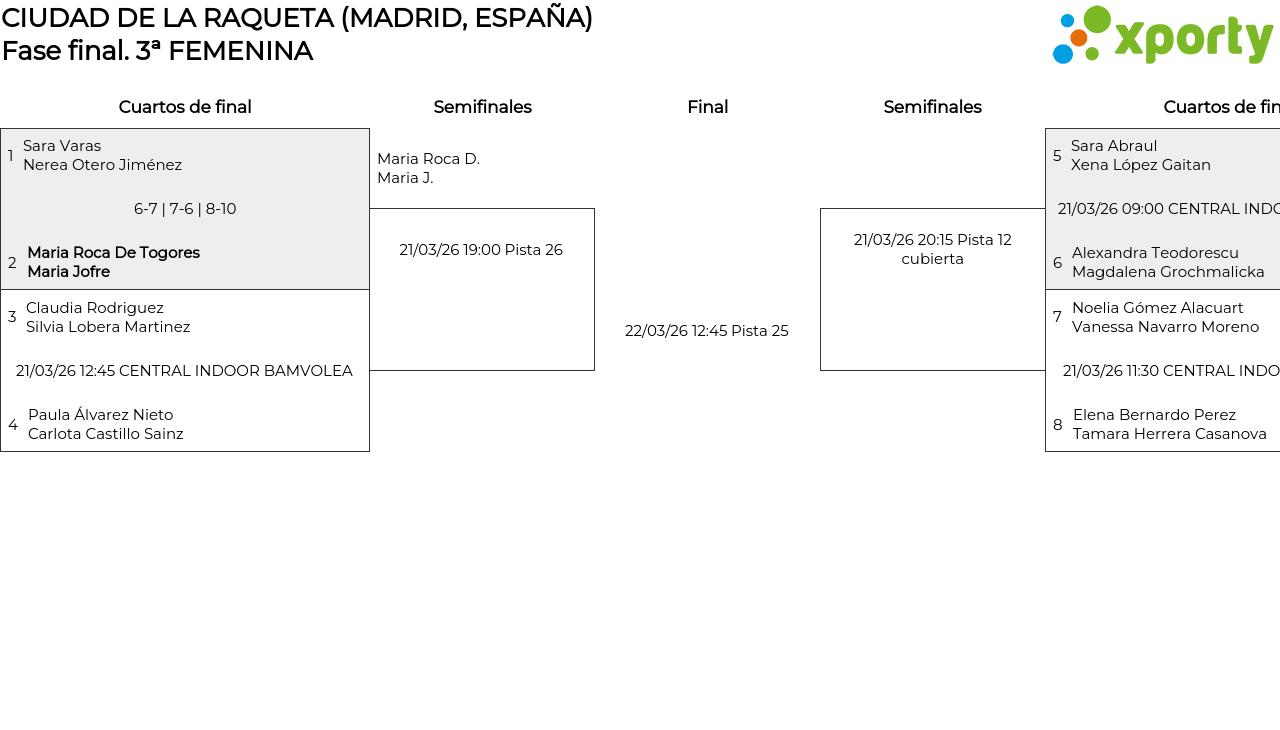The width and height of the screenshot is (1280, 730).
Task: Click the Fase final 3ª FEMENINA title
Action: [x=157, y=51]
